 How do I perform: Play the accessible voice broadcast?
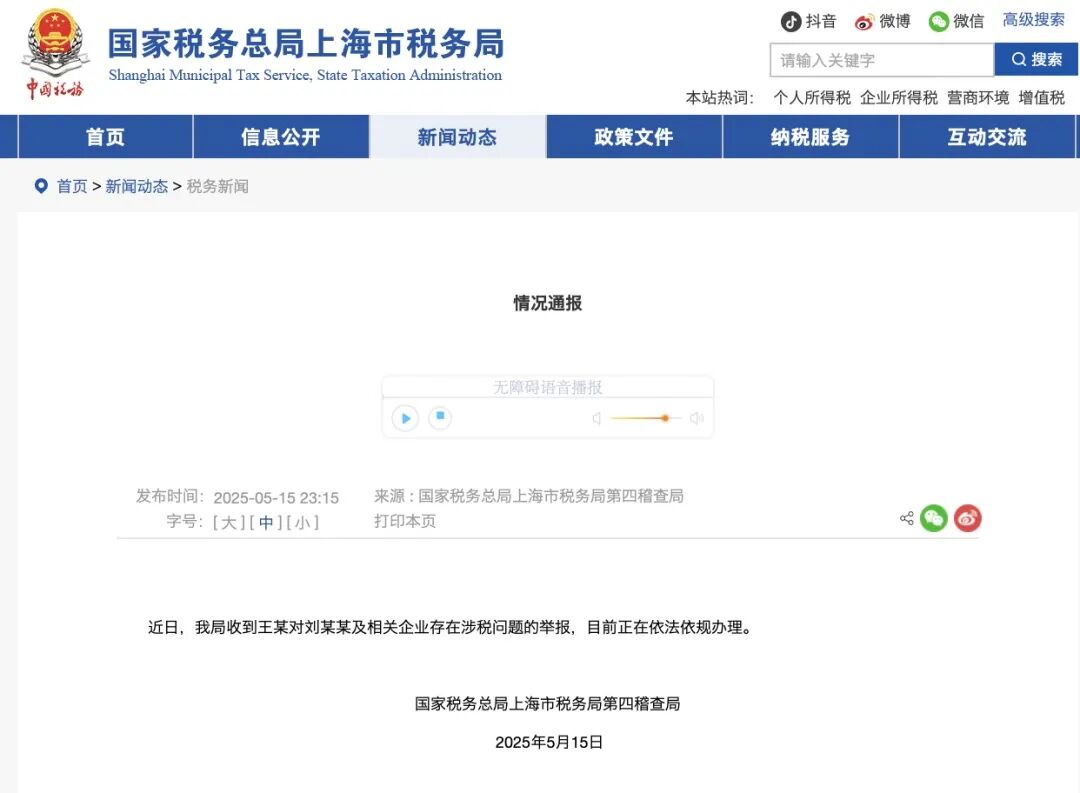(x=404, y=418)
